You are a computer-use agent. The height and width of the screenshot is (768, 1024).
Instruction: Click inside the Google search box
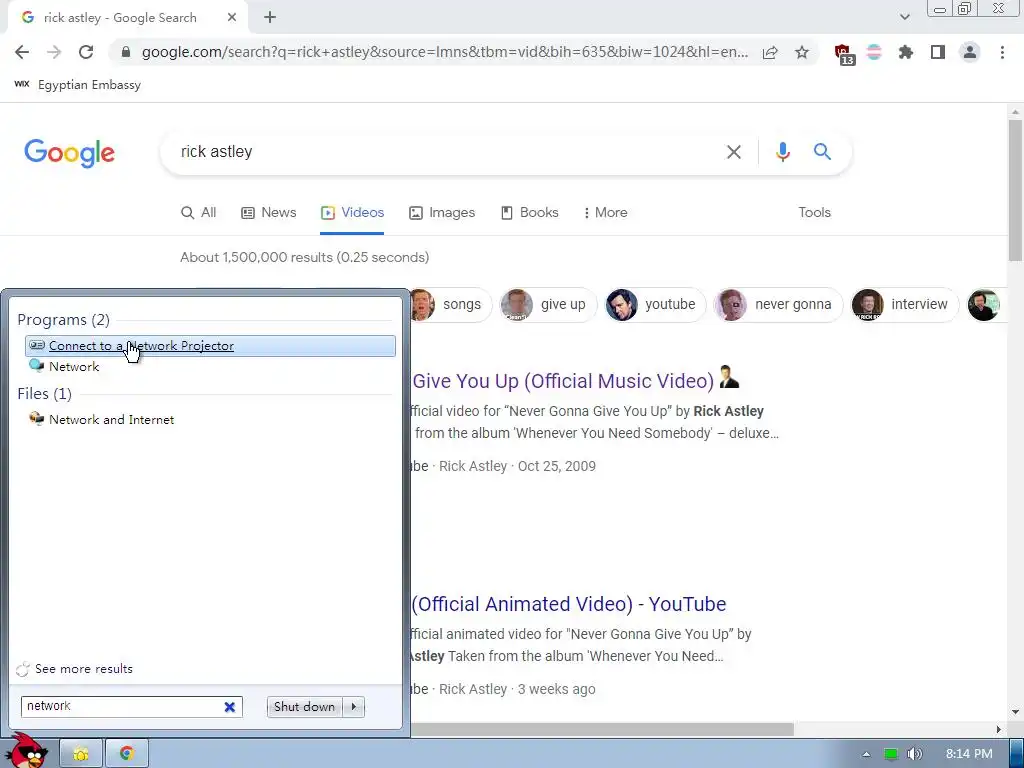(444, 152)
